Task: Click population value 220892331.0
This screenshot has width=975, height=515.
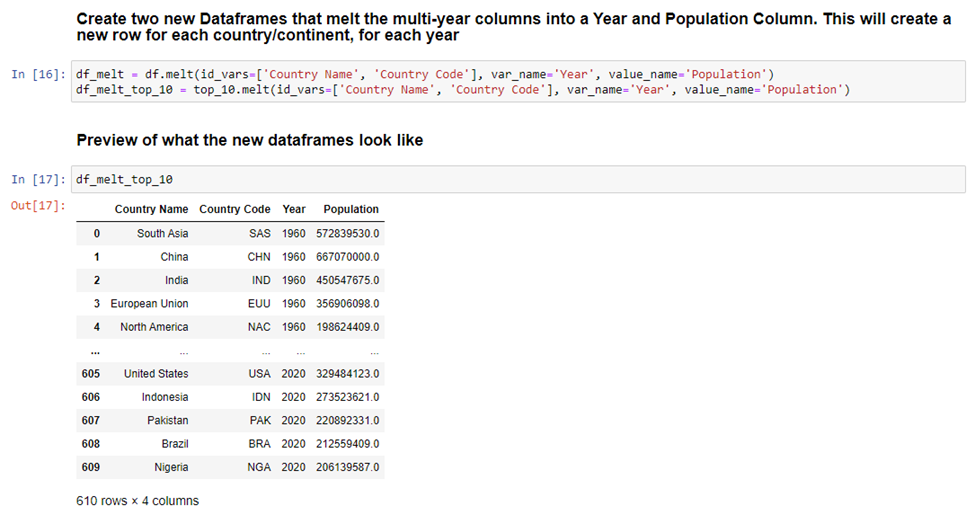Action: (348, 420)
